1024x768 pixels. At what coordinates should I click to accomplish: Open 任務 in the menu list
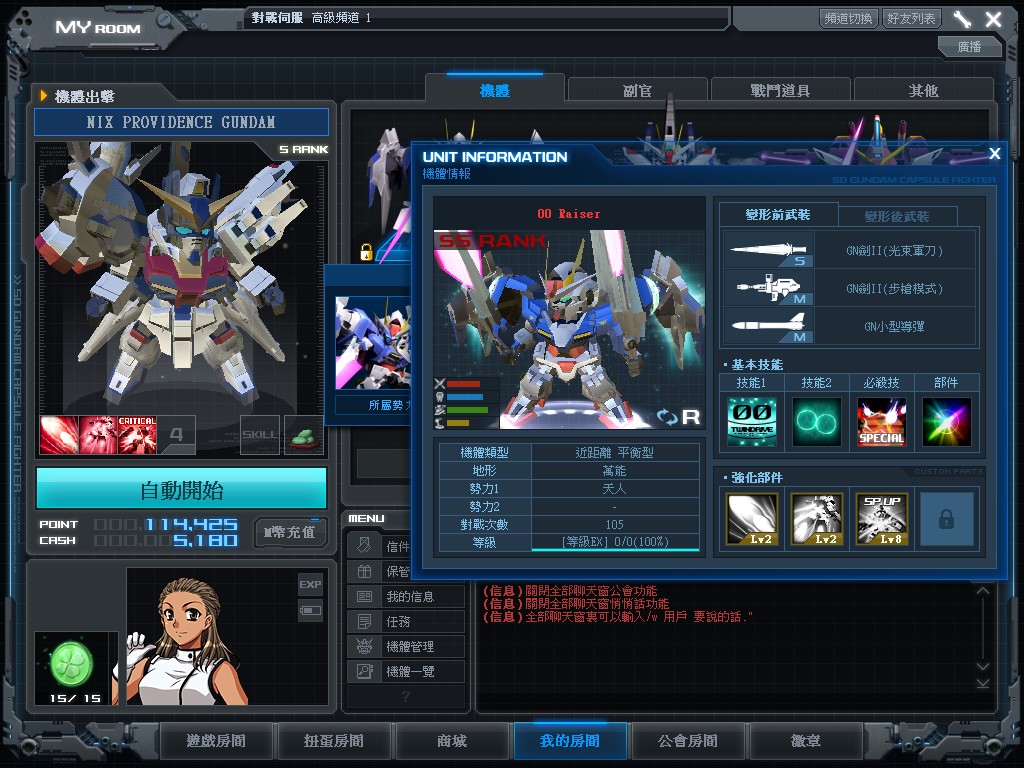click(406, 622)
